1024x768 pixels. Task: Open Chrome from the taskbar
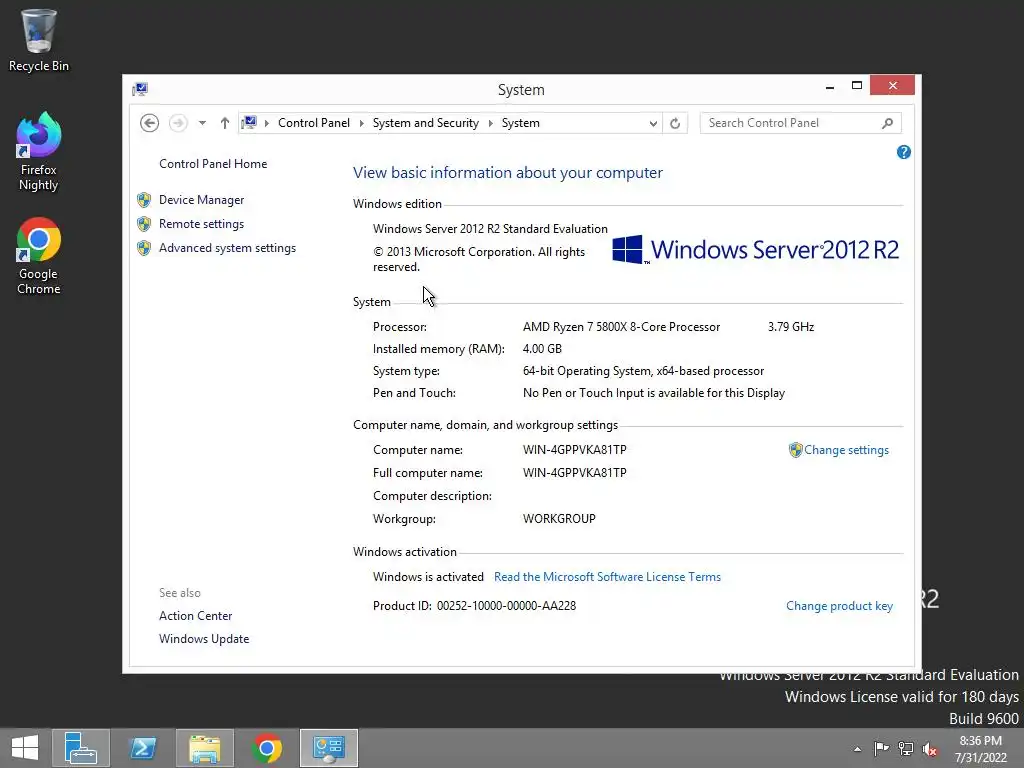pos(266,748)
